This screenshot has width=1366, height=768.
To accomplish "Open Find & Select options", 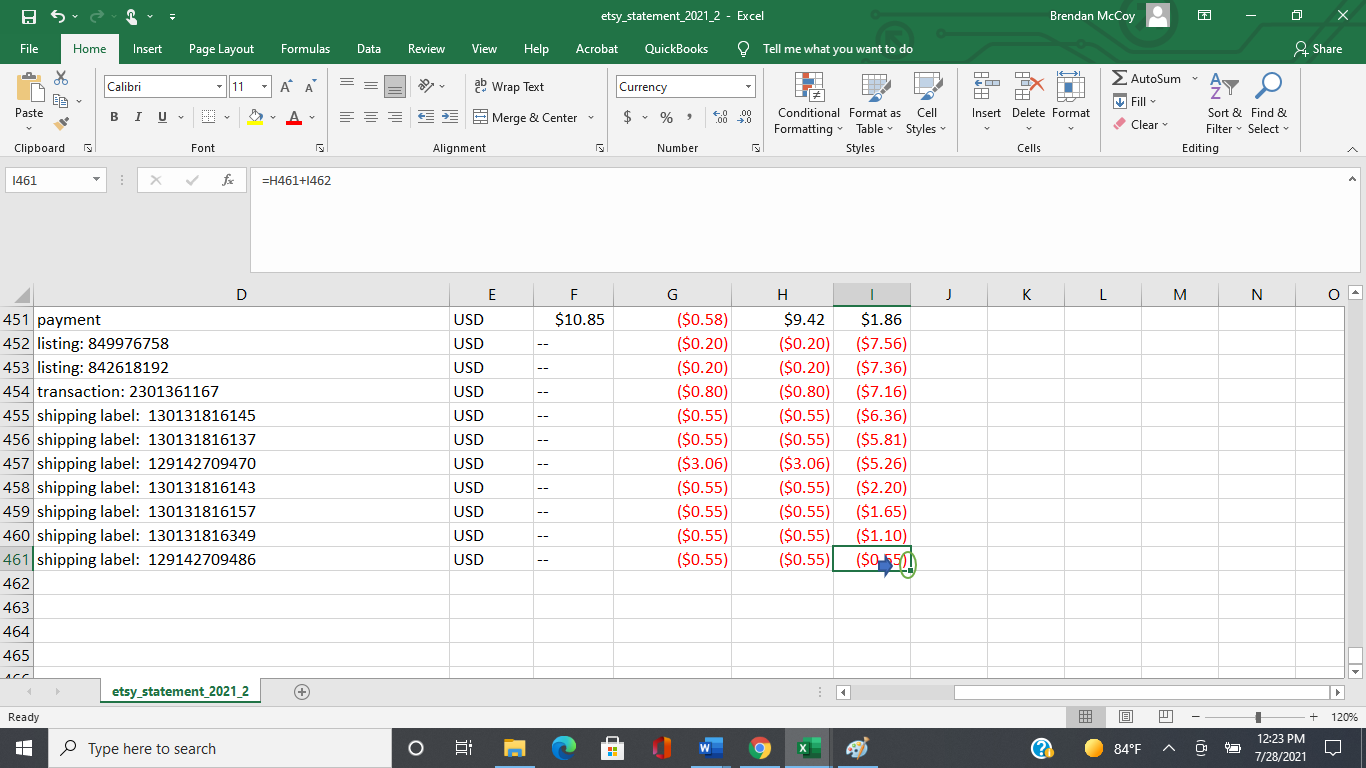I will pos(1268,103).
